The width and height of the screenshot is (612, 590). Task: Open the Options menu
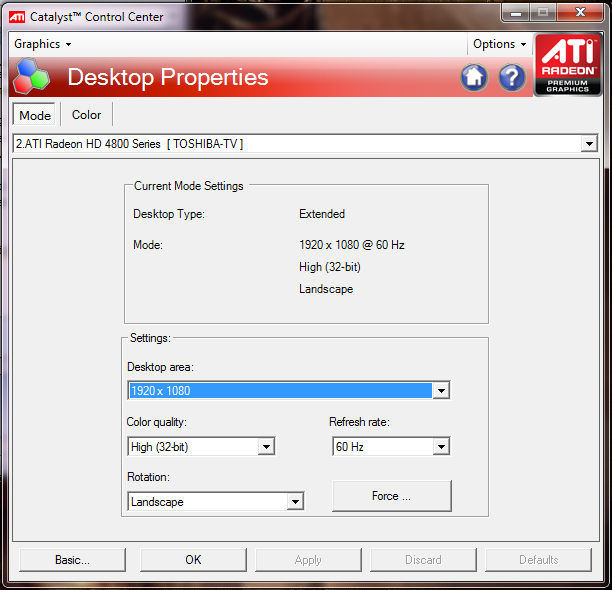[499, 44]
